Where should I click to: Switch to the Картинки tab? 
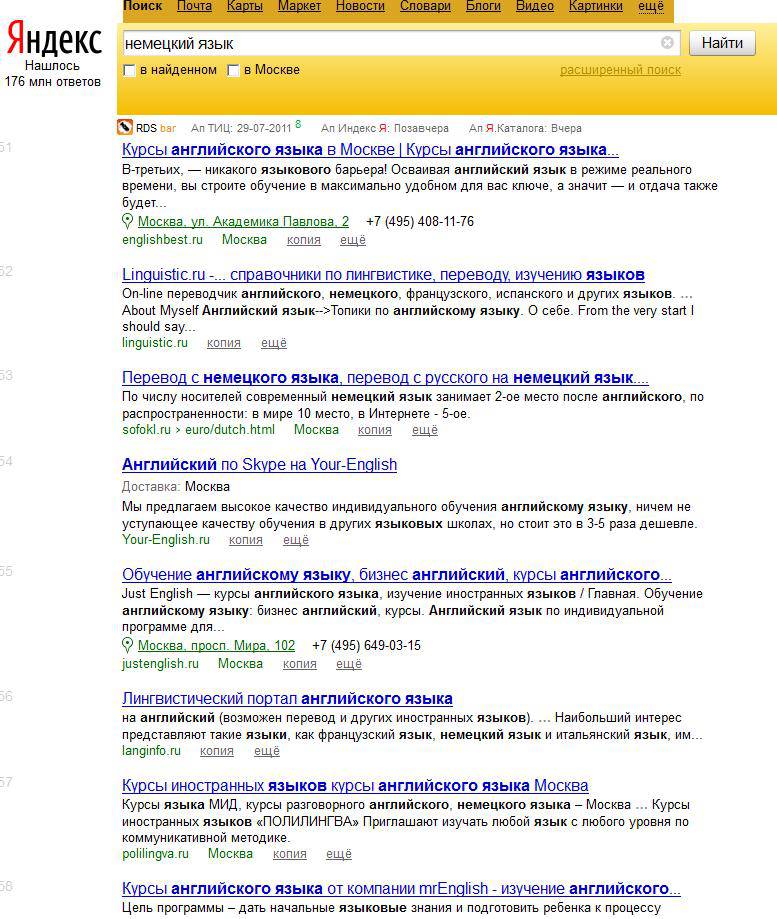[596, 6]
